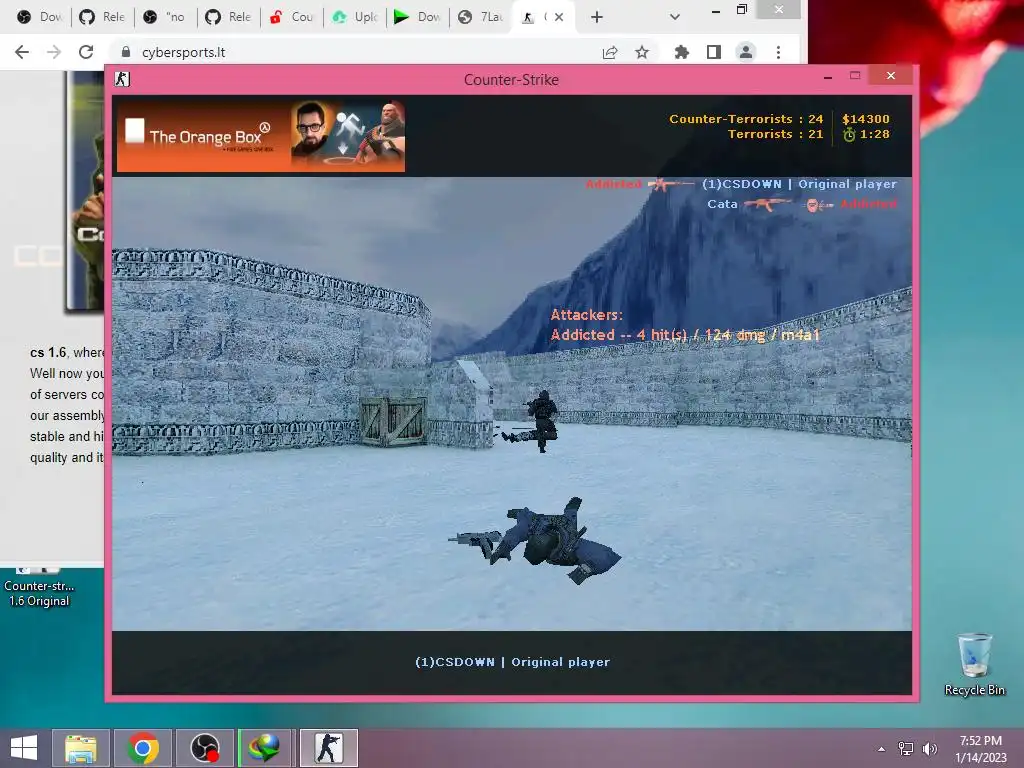Image resolution: width=1024 pixels, height=768 pixels.
Task: Click Chrome's forward arrow
Action: click(x=54, y=52)
